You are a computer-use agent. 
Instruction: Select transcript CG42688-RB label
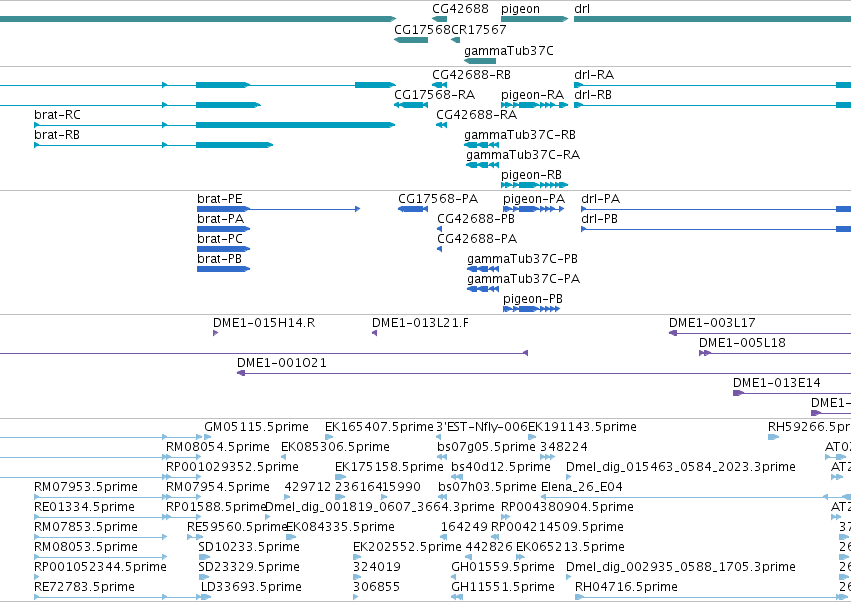[471, 75]
